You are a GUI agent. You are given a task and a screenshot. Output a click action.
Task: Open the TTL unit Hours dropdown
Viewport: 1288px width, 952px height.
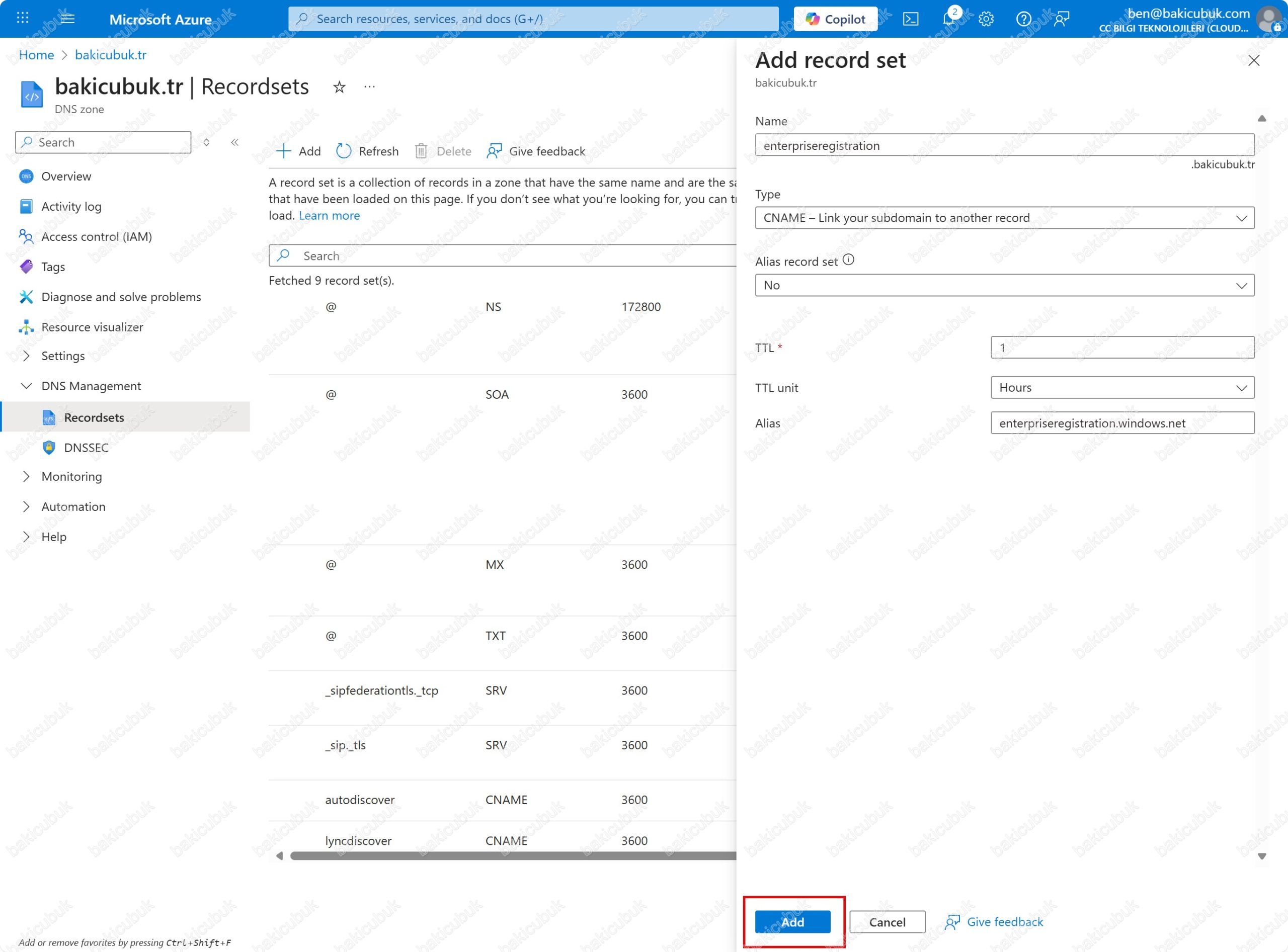point(1121,388)
